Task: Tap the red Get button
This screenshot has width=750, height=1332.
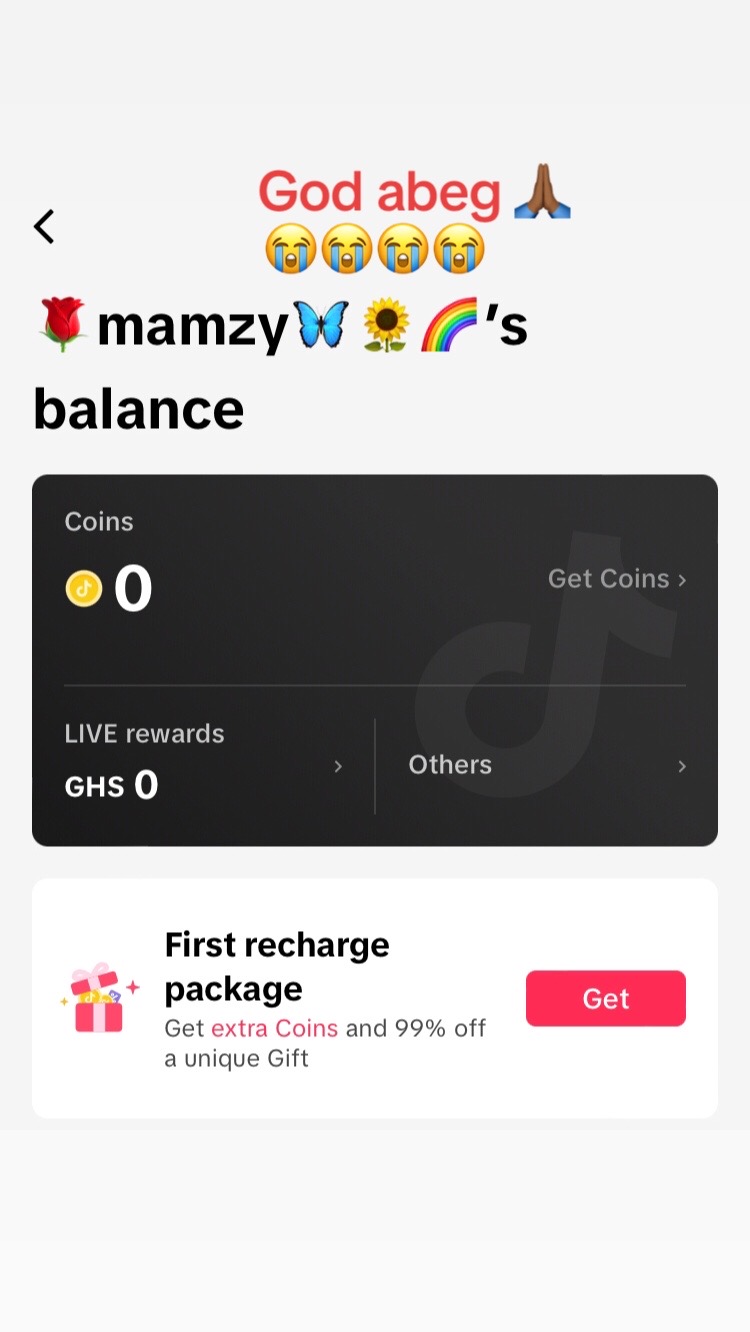Action: pos(606,998)
